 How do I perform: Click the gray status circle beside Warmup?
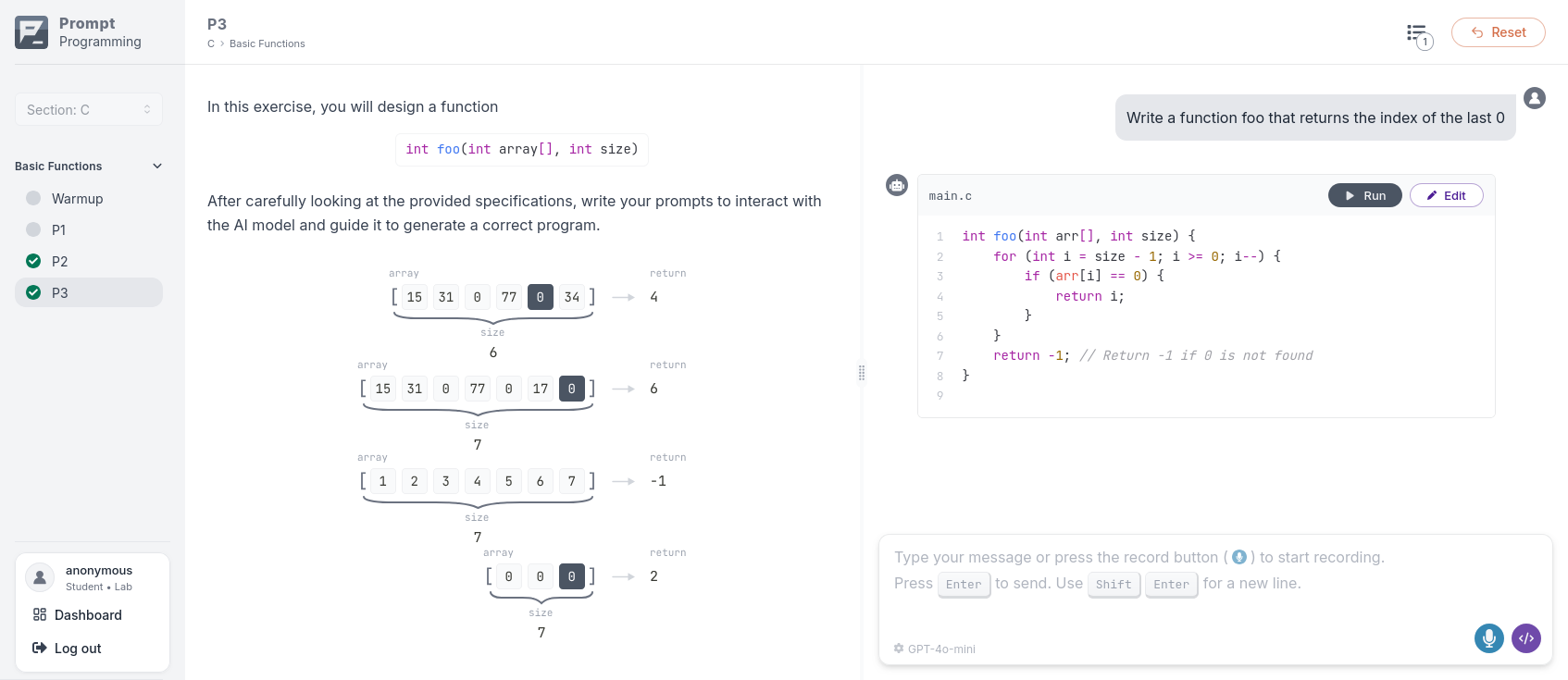tap(33, 198)
